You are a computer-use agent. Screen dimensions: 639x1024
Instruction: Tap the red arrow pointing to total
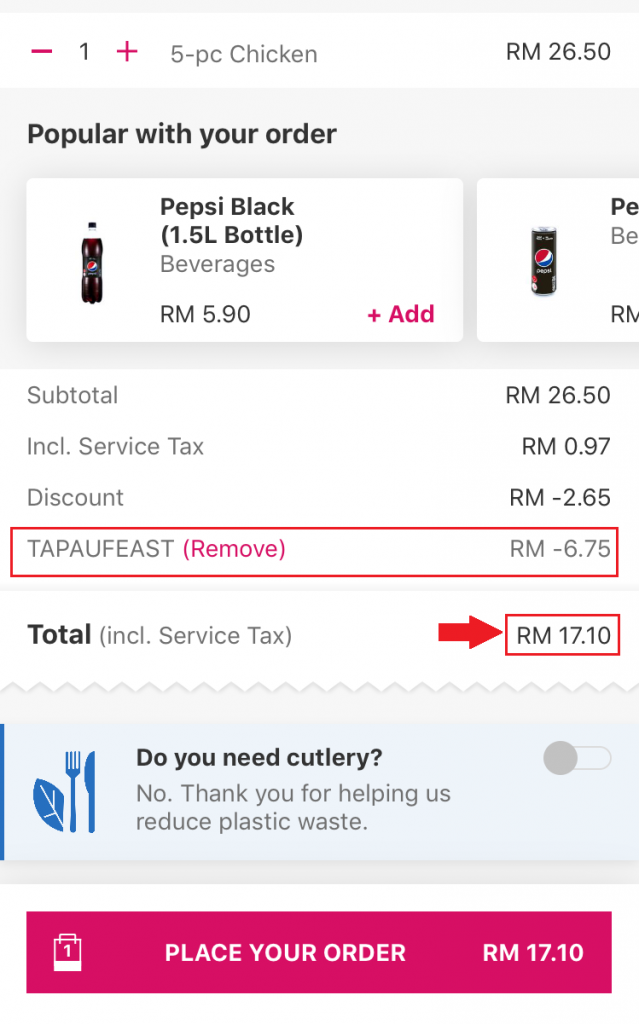point(468,632)
